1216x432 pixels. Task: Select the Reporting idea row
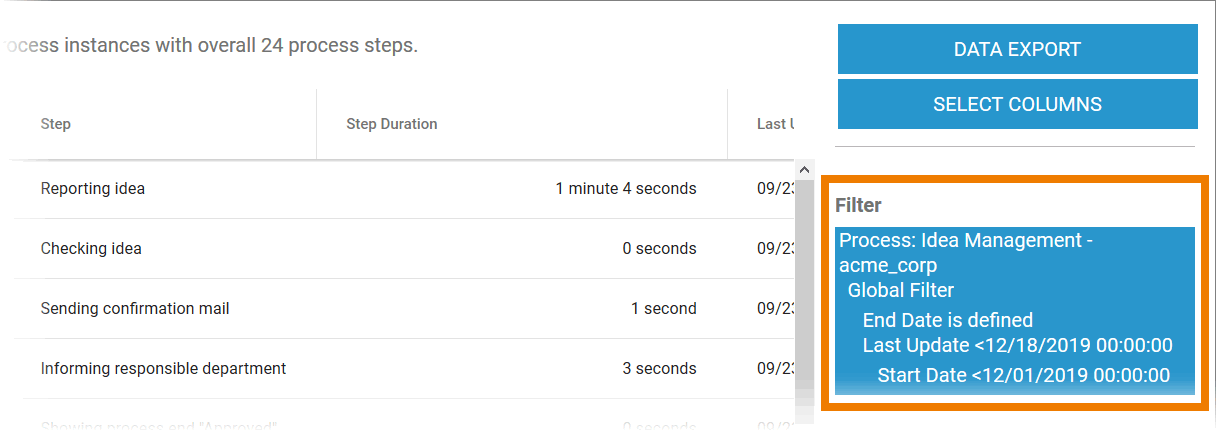[93, 188]
